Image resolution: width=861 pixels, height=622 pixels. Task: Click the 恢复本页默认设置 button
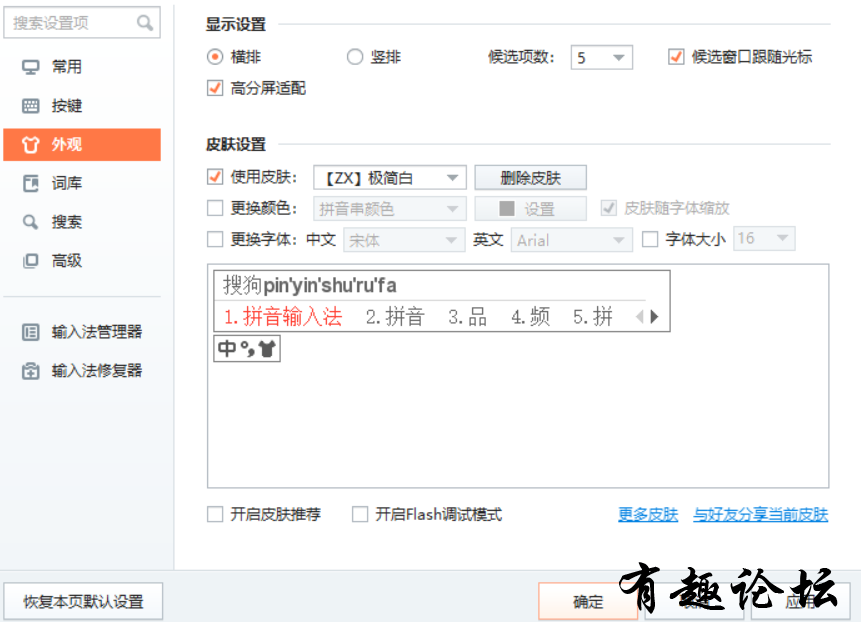pyautogui.click(x=83, y=602)
